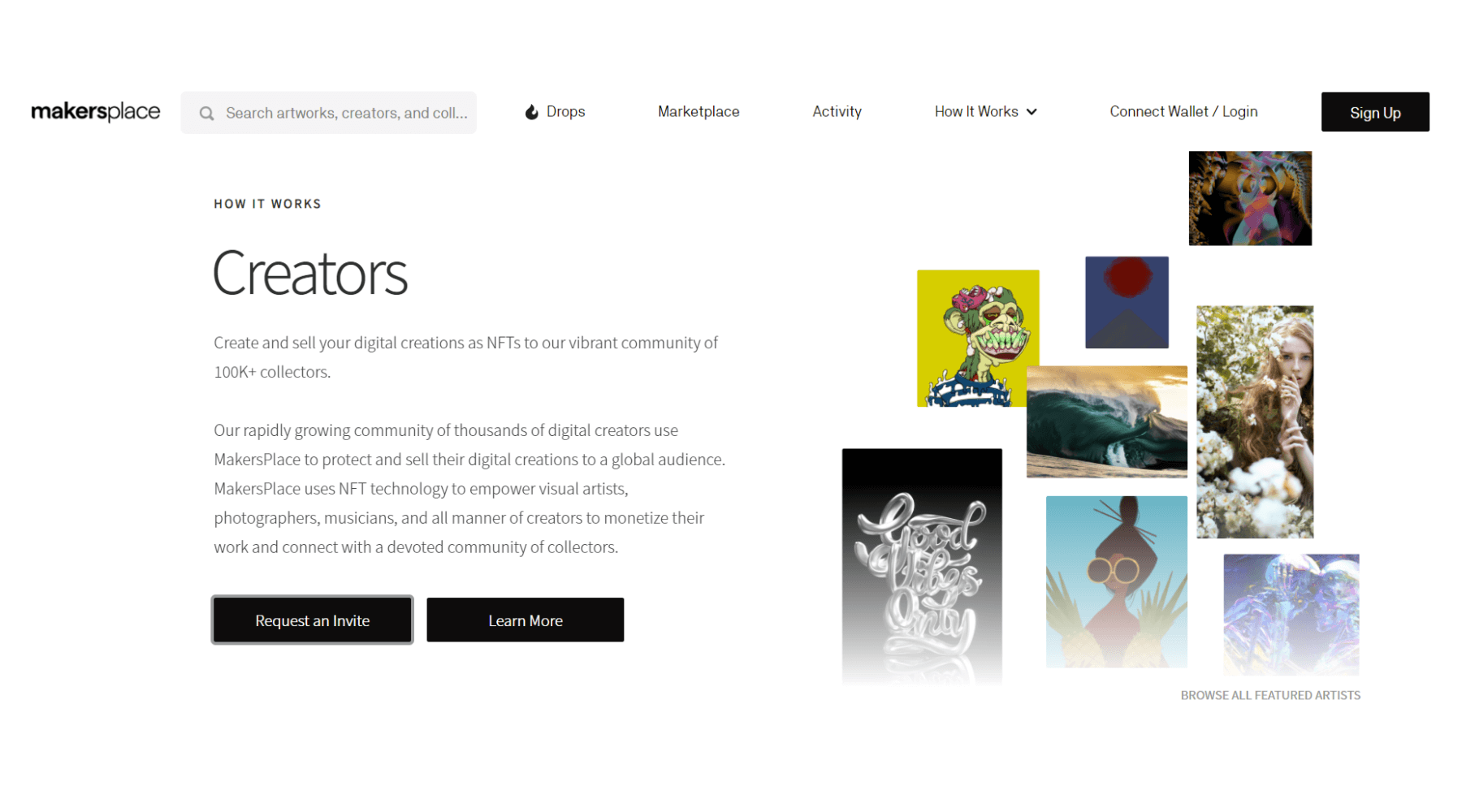Open the Good Vibes Only artwork

922,567
